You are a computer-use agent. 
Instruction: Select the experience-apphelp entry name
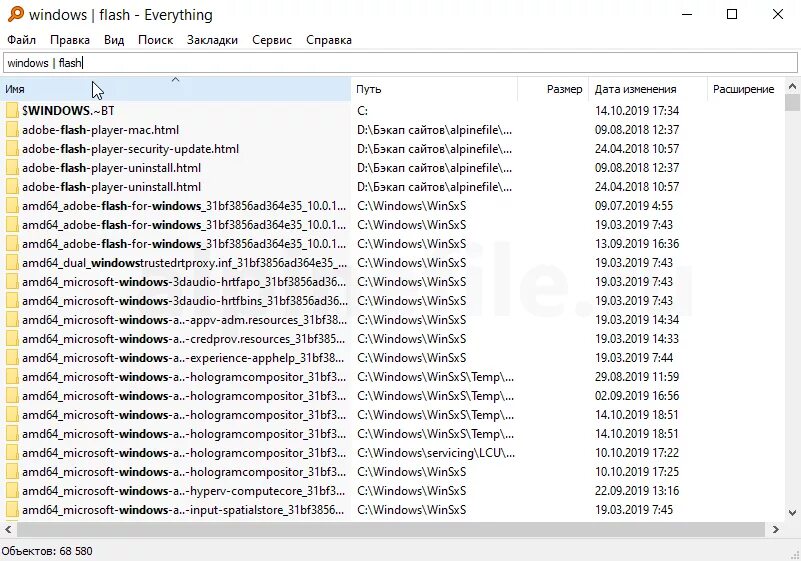[x=183, y=358]
